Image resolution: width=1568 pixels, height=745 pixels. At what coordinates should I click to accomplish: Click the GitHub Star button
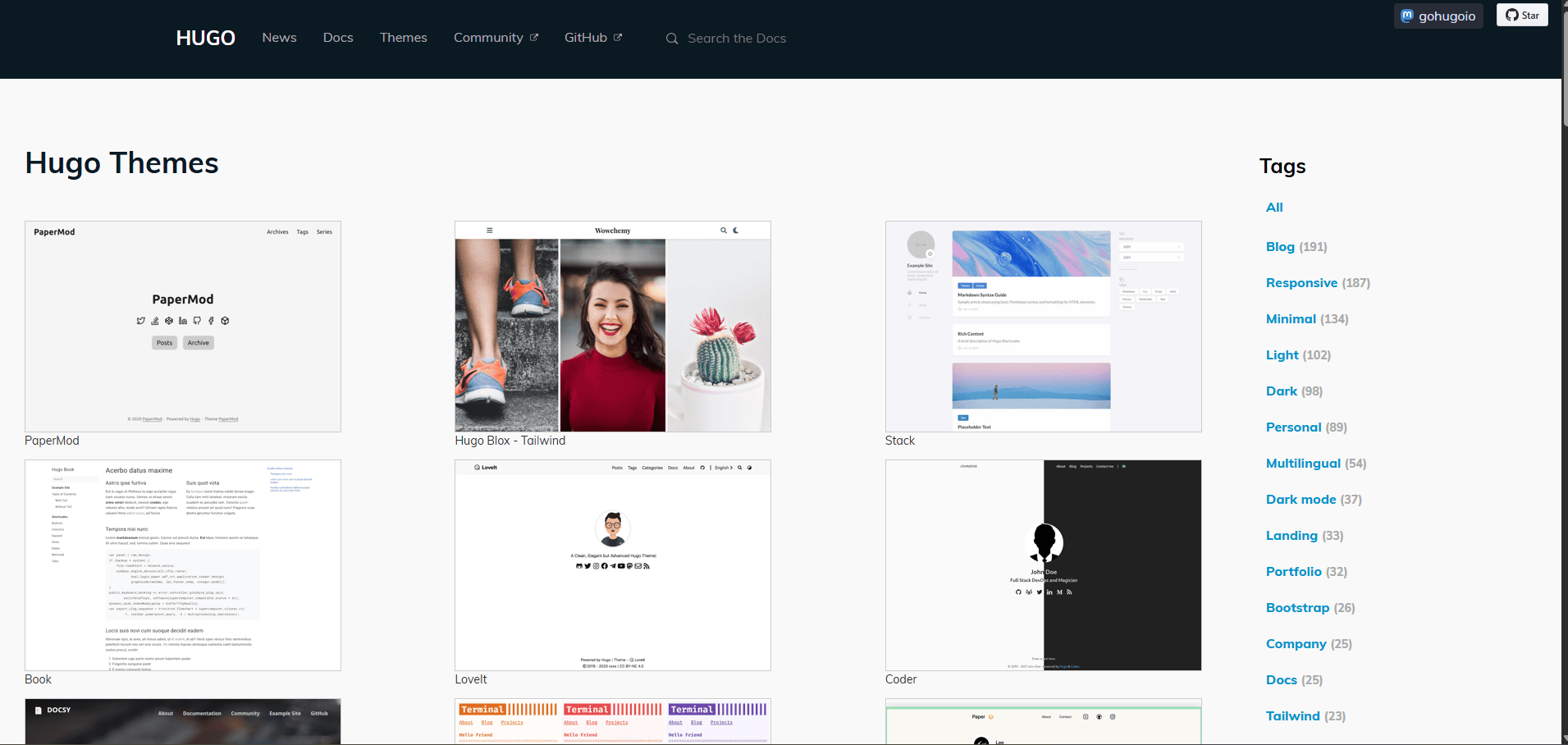[x=1522, y=15]
